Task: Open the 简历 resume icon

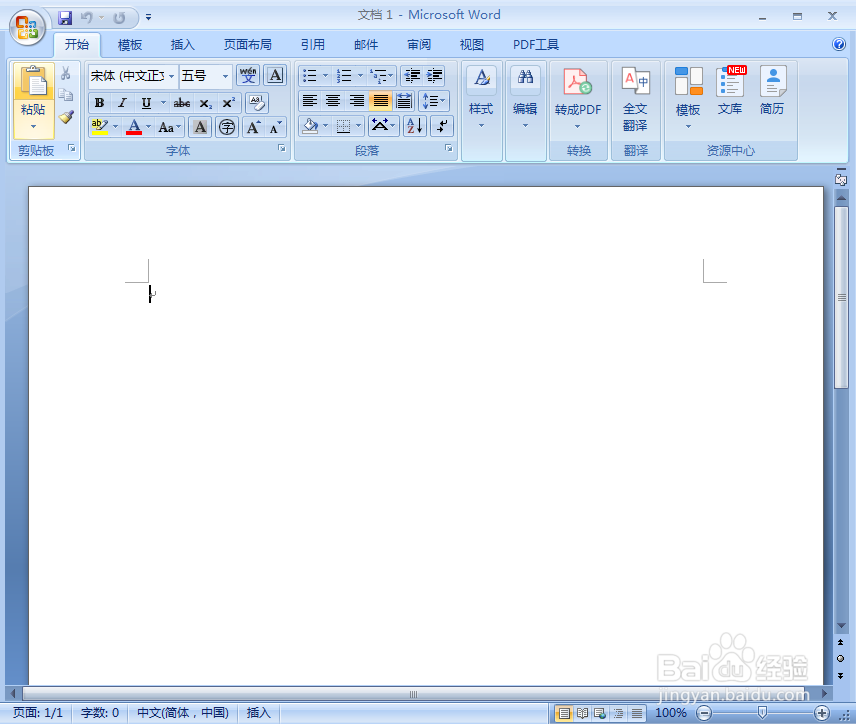Action: tap(772, 82)
